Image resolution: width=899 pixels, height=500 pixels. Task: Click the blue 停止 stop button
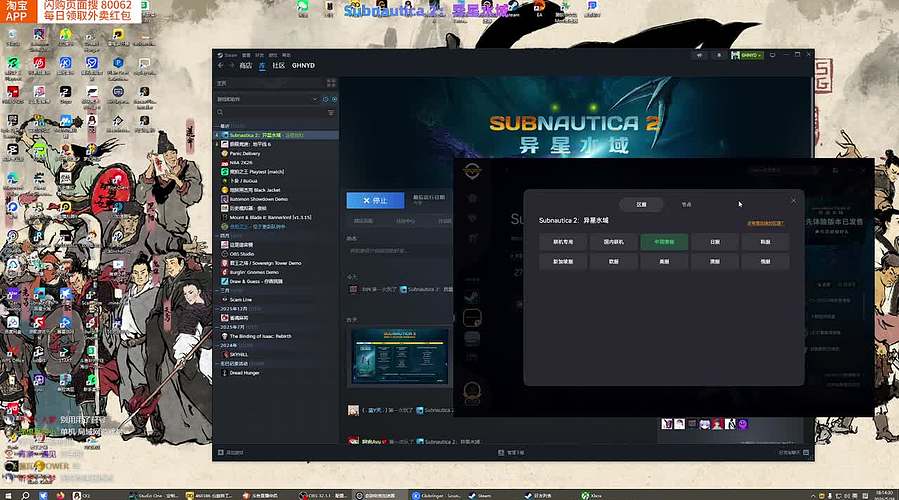[375, 201]
